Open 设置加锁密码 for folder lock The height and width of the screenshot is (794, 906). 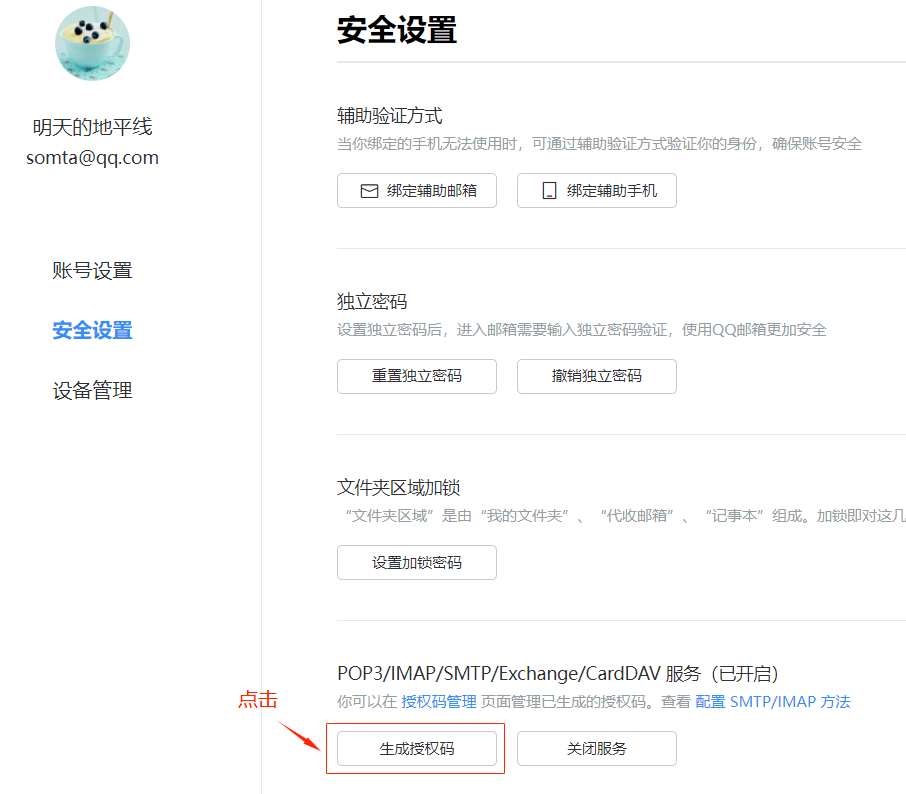point(416,562)
